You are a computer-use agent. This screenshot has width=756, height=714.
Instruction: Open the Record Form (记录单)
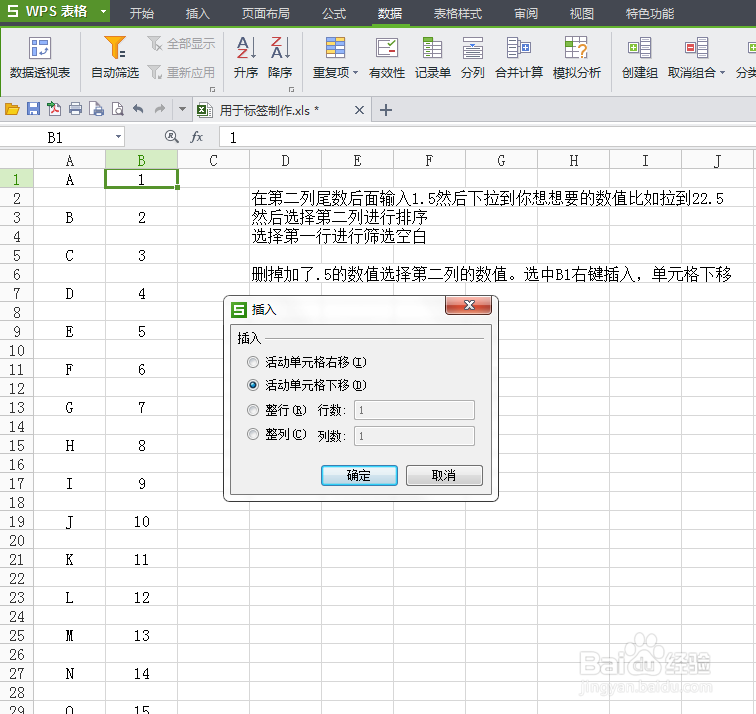432,58
